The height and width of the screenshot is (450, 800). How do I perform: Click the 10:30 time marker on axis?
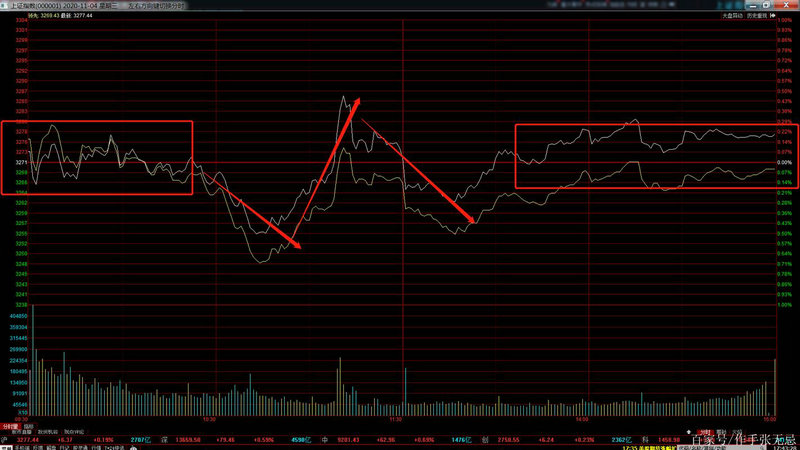[x=209, y=420]
